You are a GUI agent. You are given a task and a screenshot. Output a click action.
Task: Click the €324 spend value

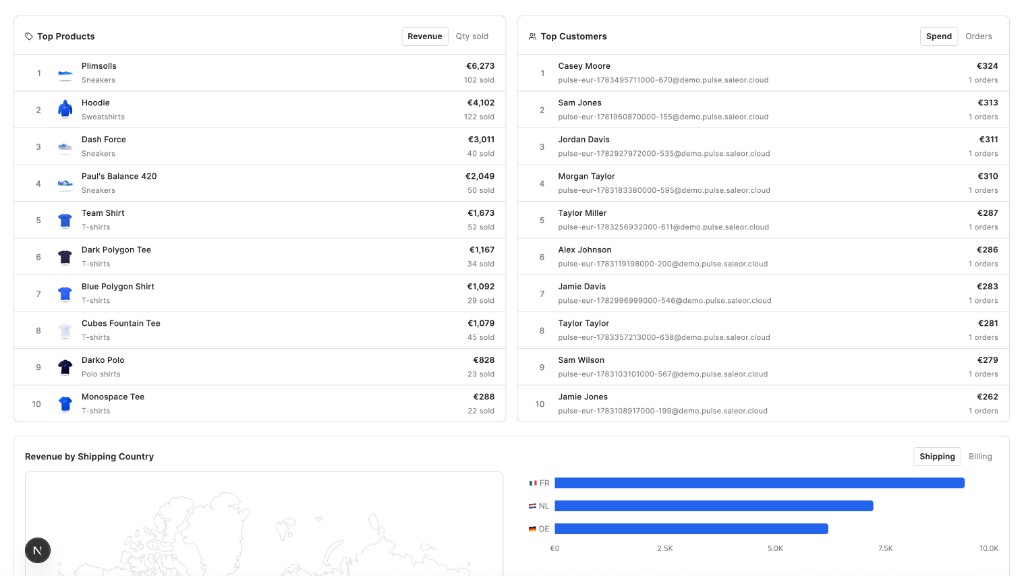click(987, 66)
